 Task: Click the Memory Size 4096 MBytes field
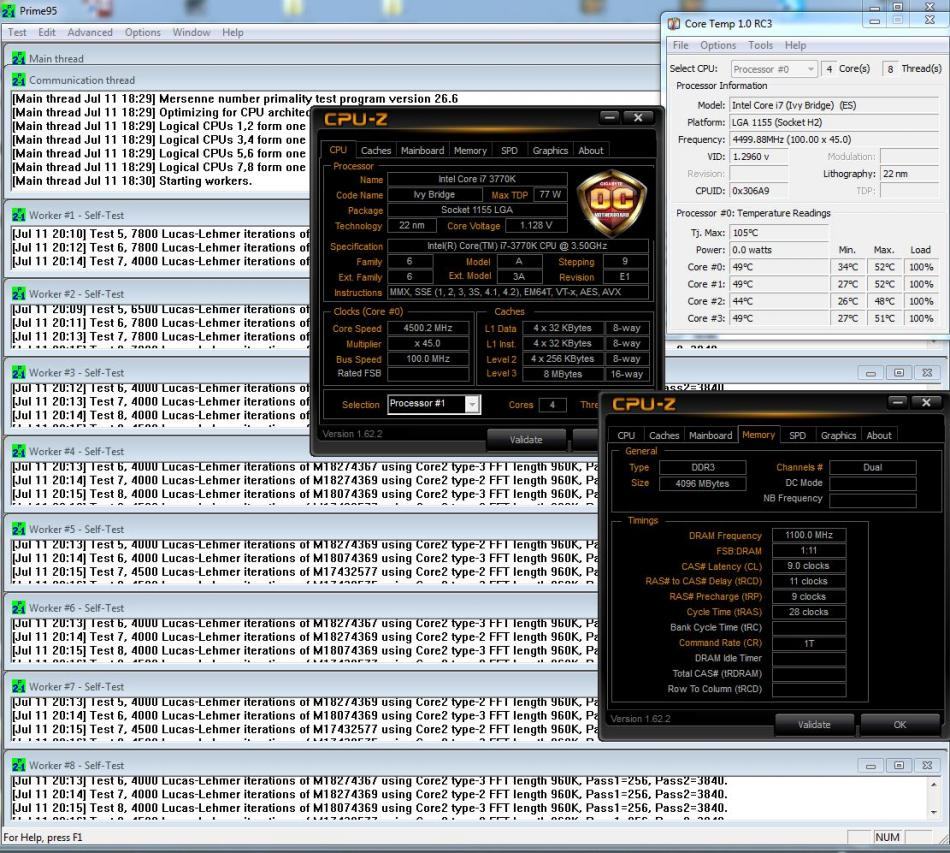point(703,483)
